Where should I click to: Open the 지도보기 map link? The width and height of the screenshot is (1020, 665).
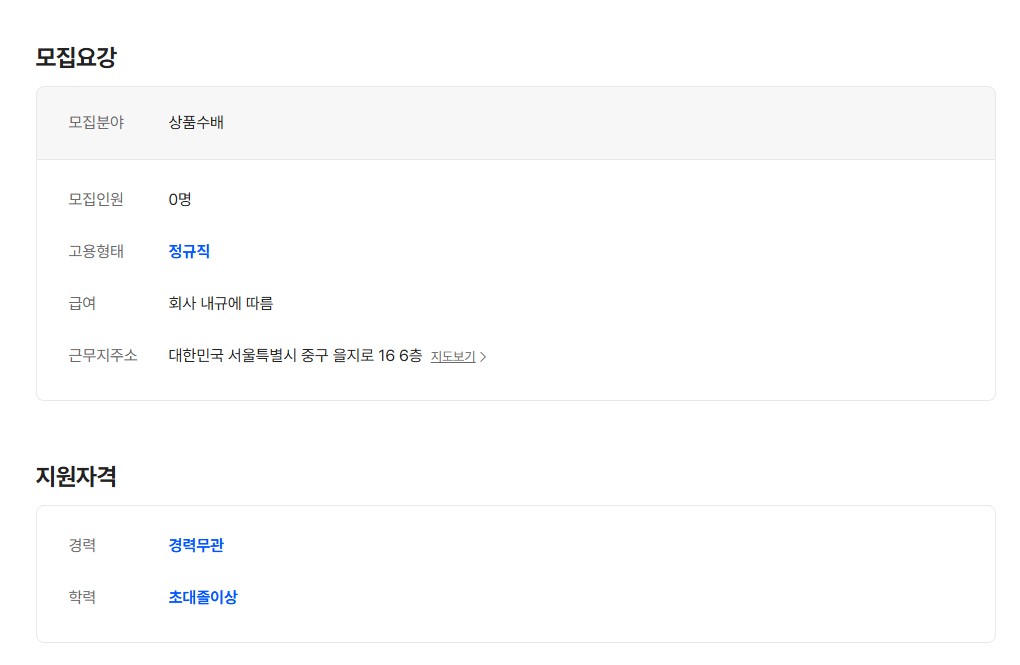pyautogui.click(x=453, y=357)
